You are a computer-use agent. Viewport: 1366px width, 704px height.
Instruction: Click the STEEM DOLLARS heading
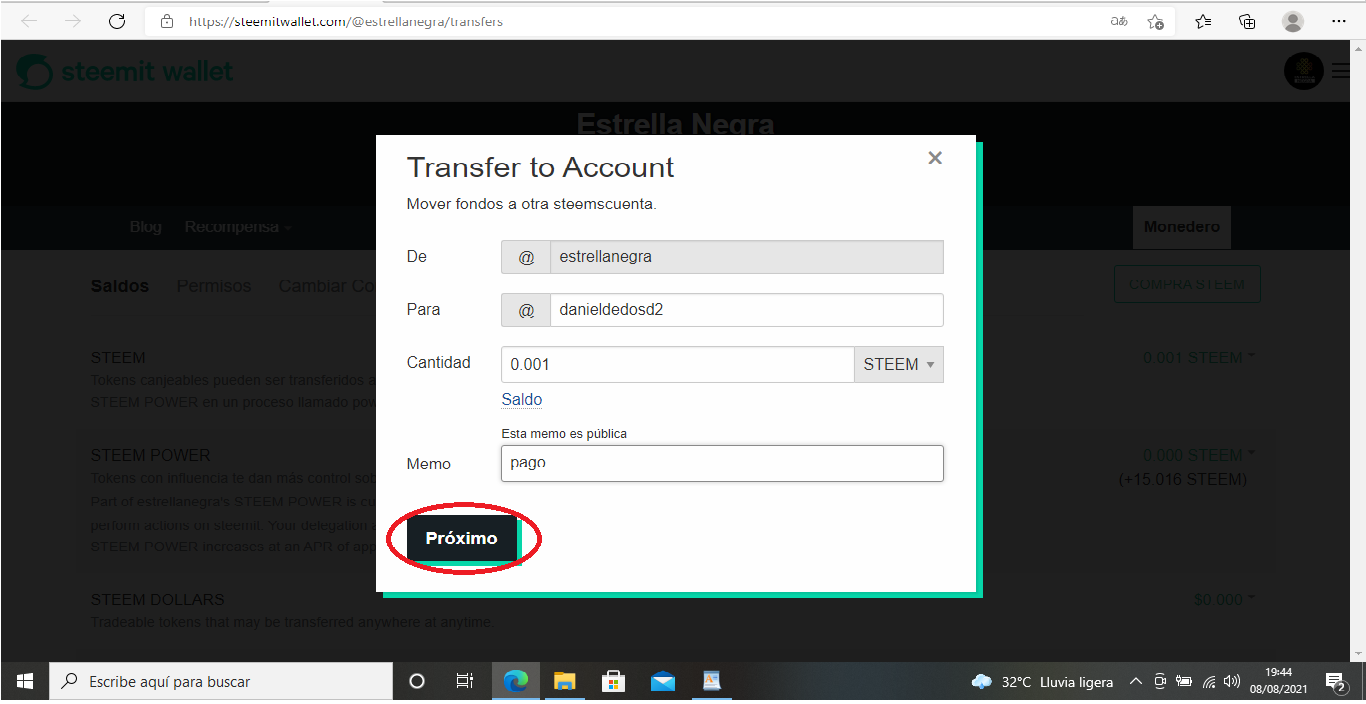158,600
